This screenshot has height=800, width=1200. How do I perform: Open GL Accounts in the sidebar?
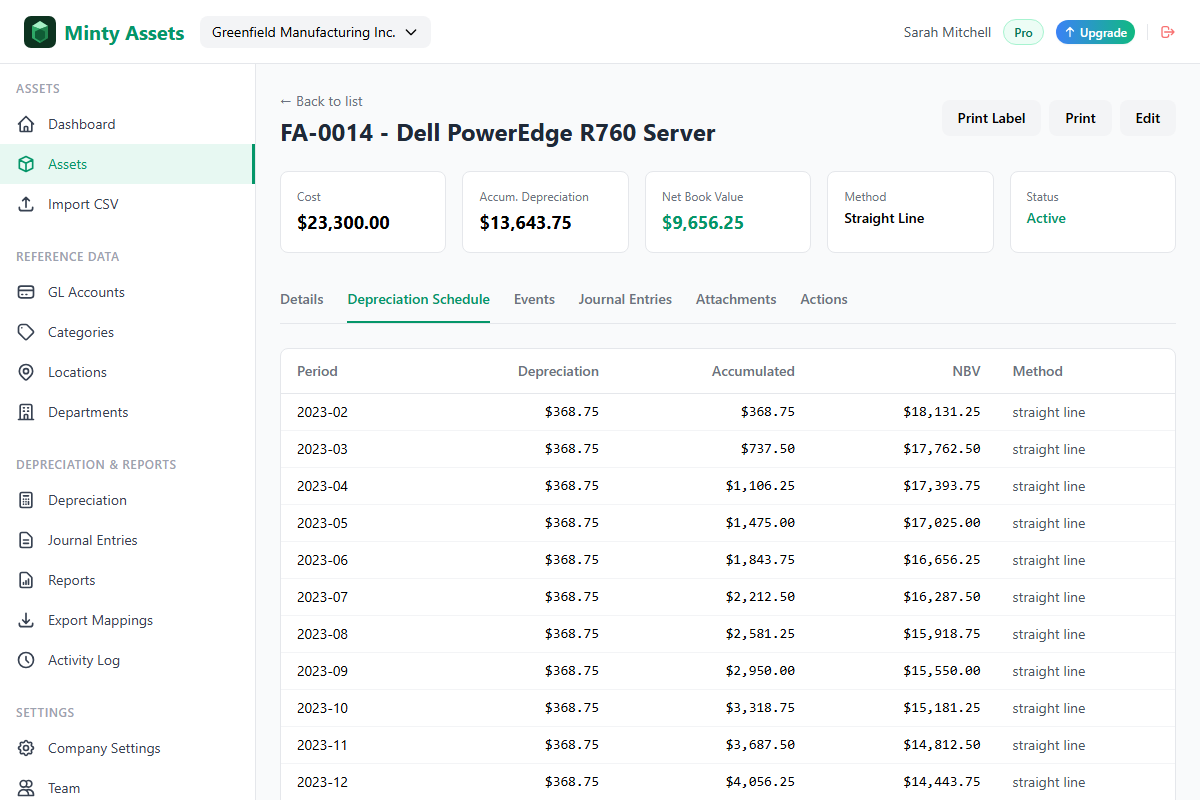point(127,292)
